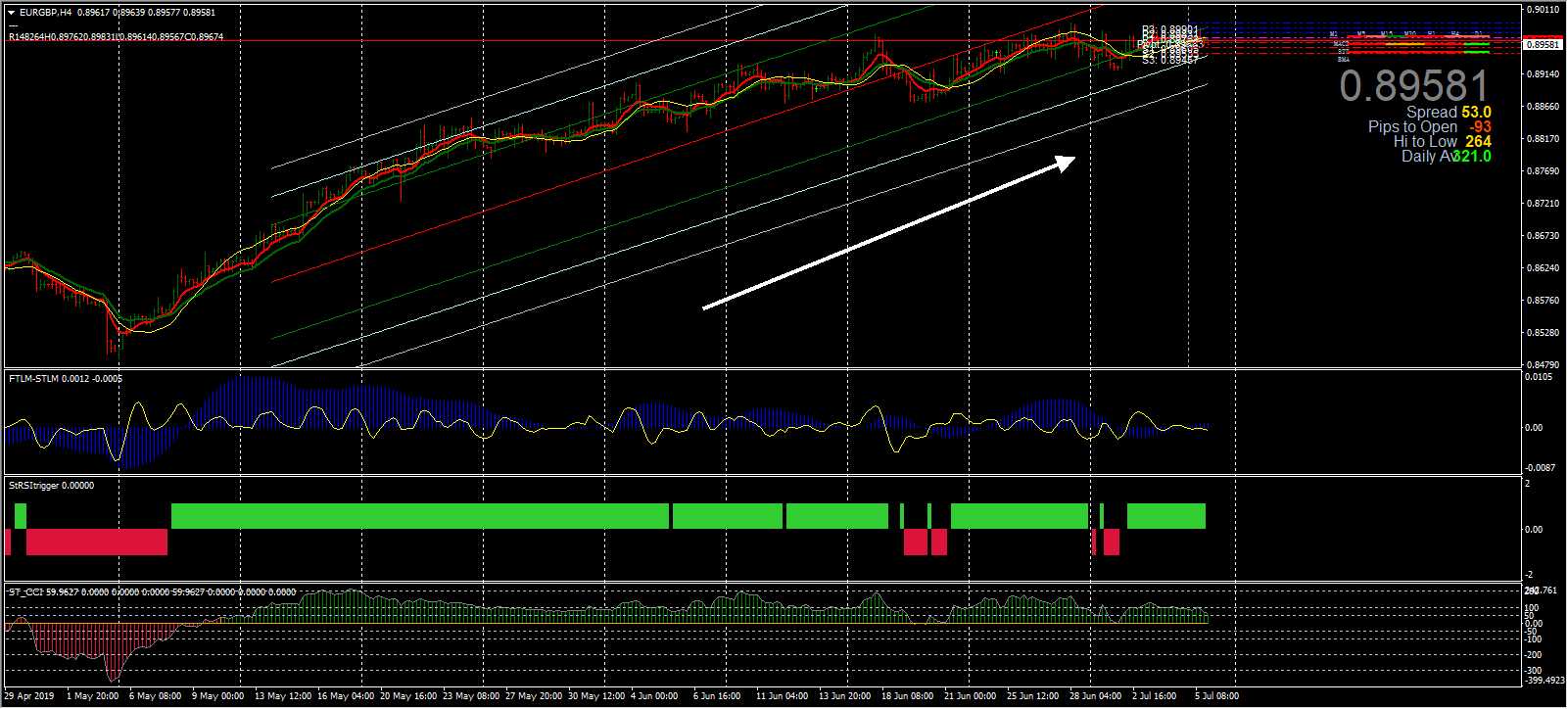The image size is (1568, 709).
Task: Click the 18 Jun 08:00 time label
Action: click(908, 696)
